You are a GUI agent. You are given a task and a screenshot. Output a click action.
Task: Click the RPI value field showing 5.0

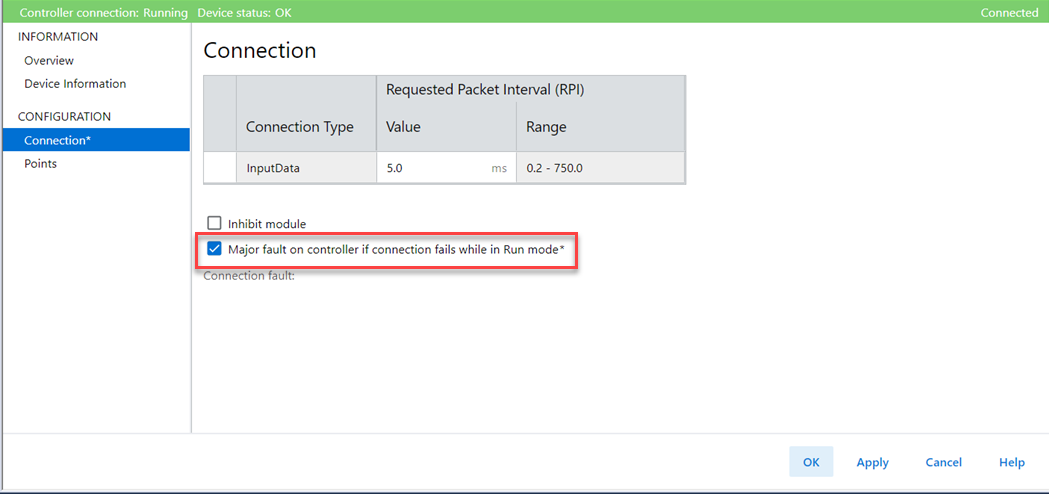point(435,168)
